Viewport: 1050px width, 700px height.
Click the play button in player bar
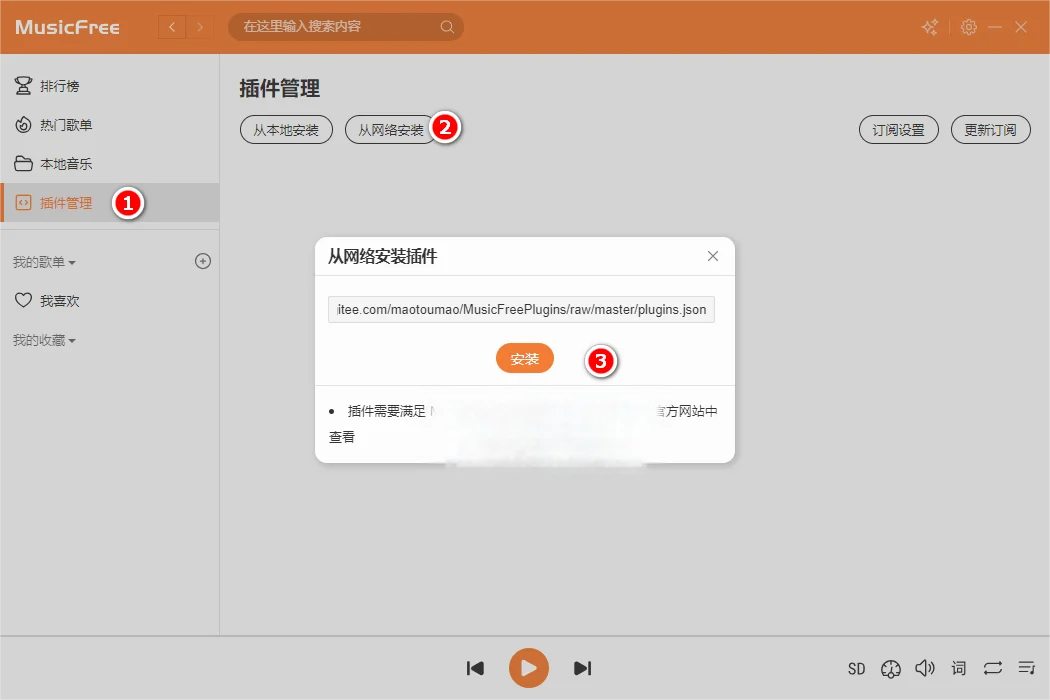click(x=528, y=668)
